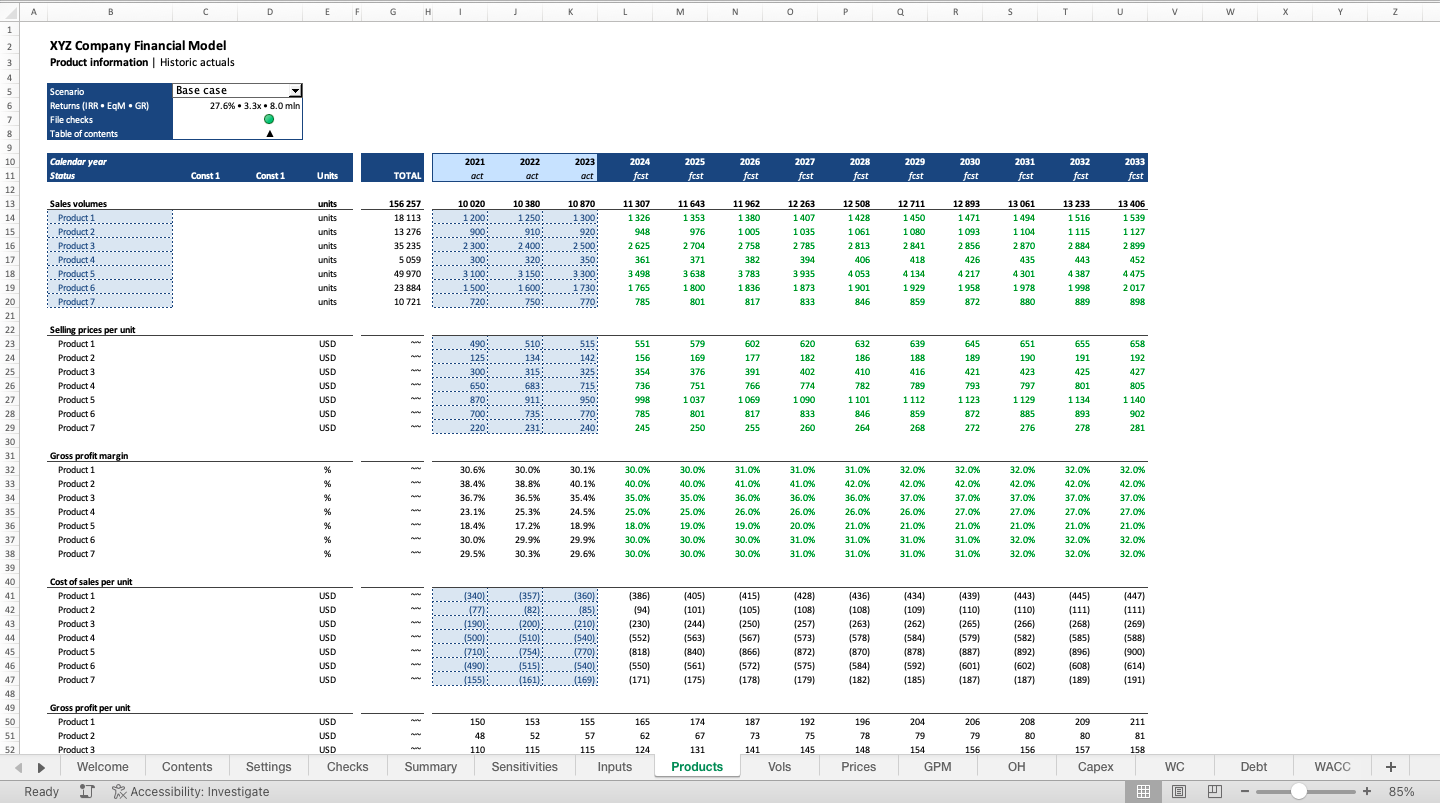Open the Contents sheet tab

187,767
